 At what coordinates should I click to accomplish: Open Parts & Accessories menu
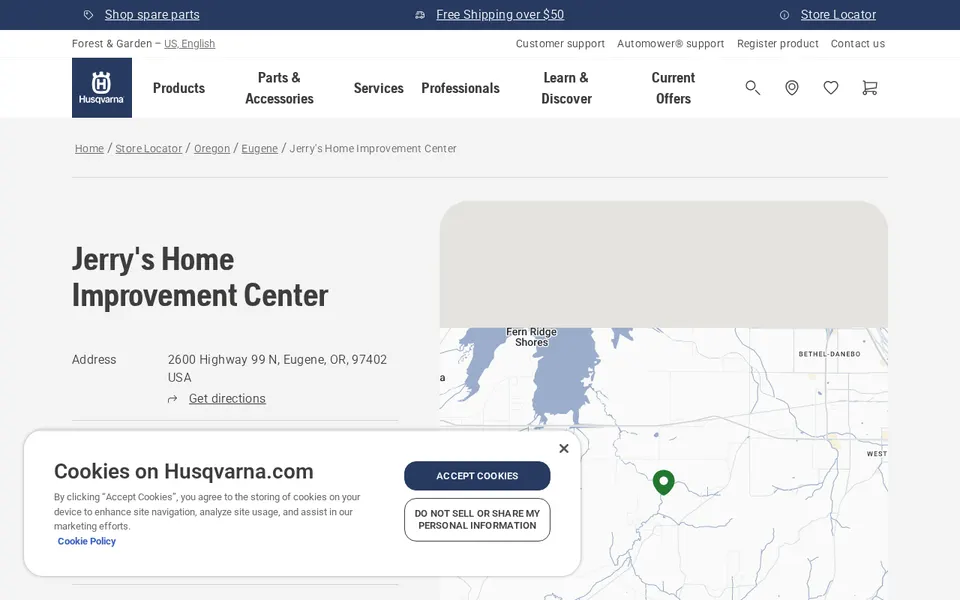(279, 88)
